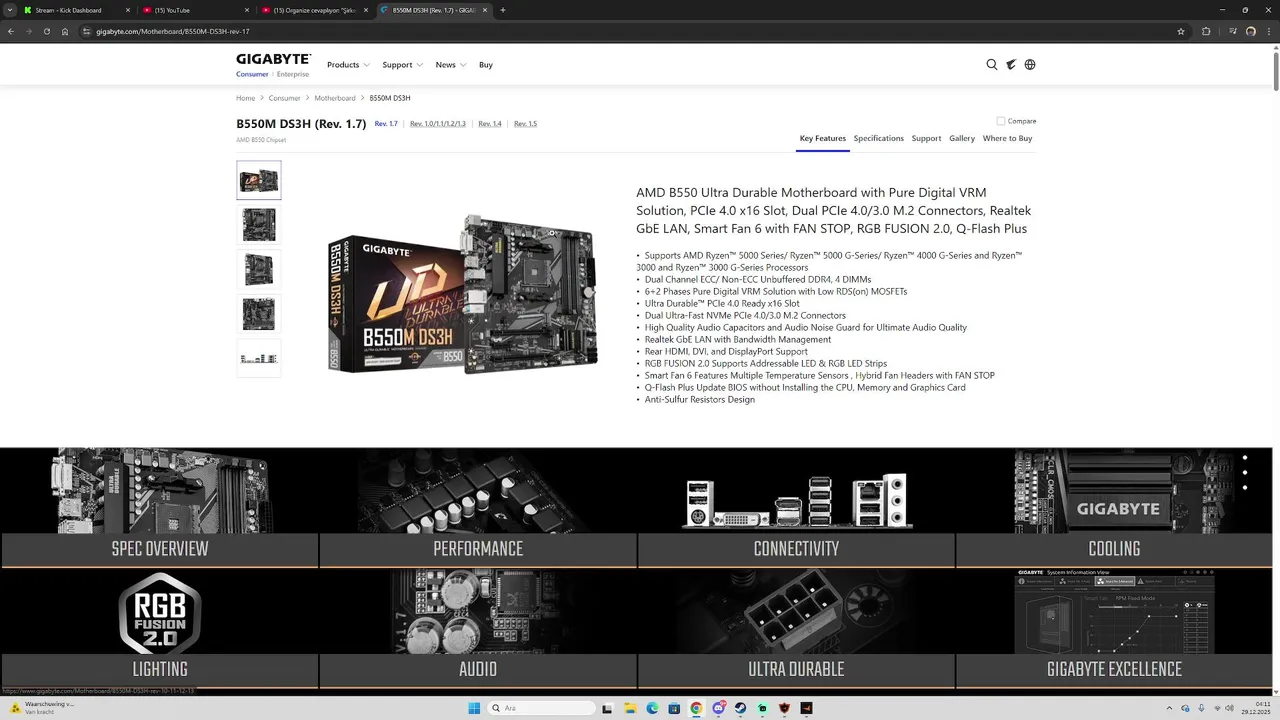This screenshot has height=720, width=1280.
Task: Open the Buy menu item
Action: (x=486, y=64)
